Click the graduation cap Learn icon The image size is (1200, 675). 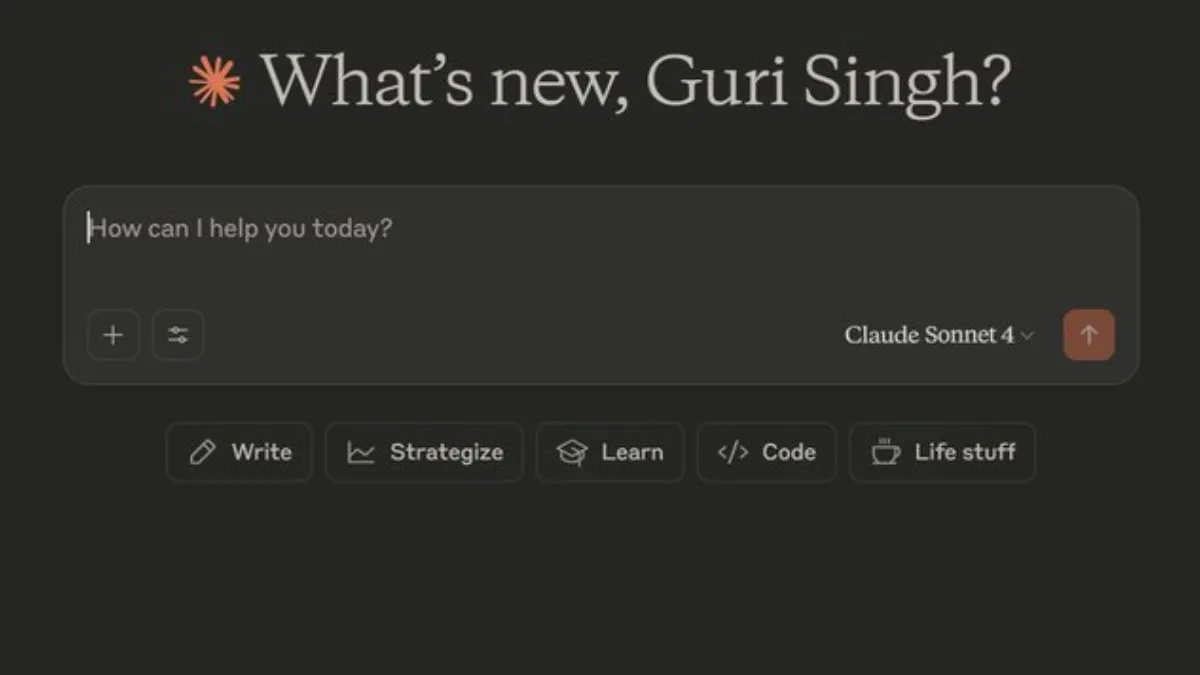click(x=572, y=453)
